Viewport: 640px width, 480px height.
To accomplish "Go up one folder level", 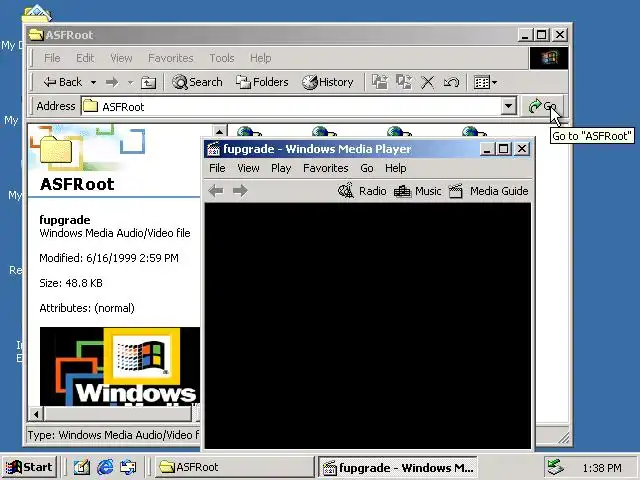I will (148, 82).
